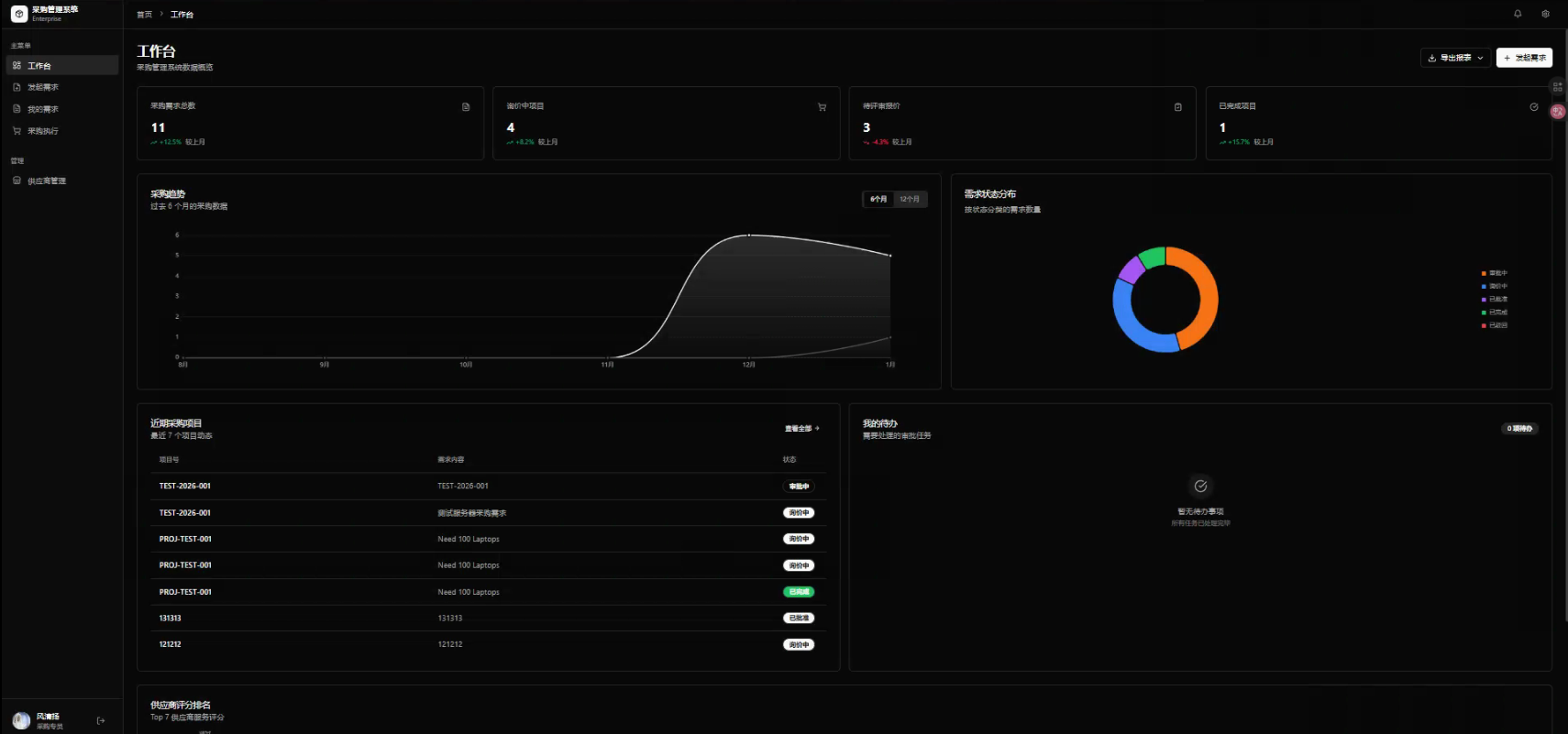Click 测试服务器采购需求 in the table
Screen dimensions: 1568x734
[472, 513]
